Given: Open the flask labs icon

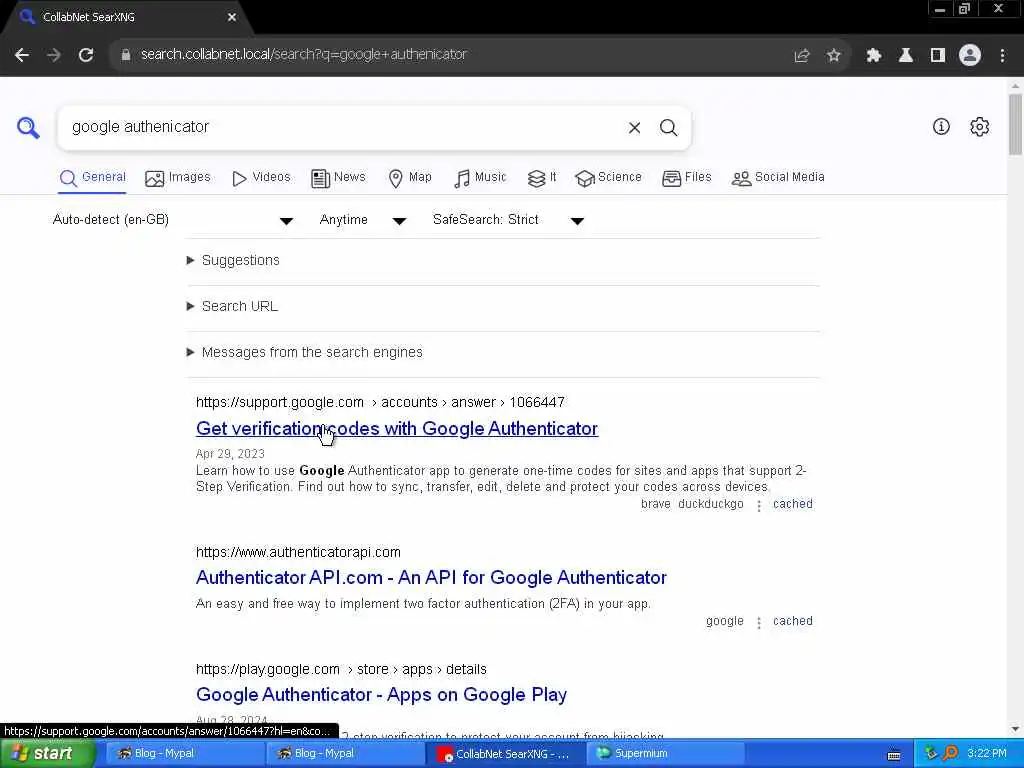Looking at the screenshot, I should click(x=905, y=56).
